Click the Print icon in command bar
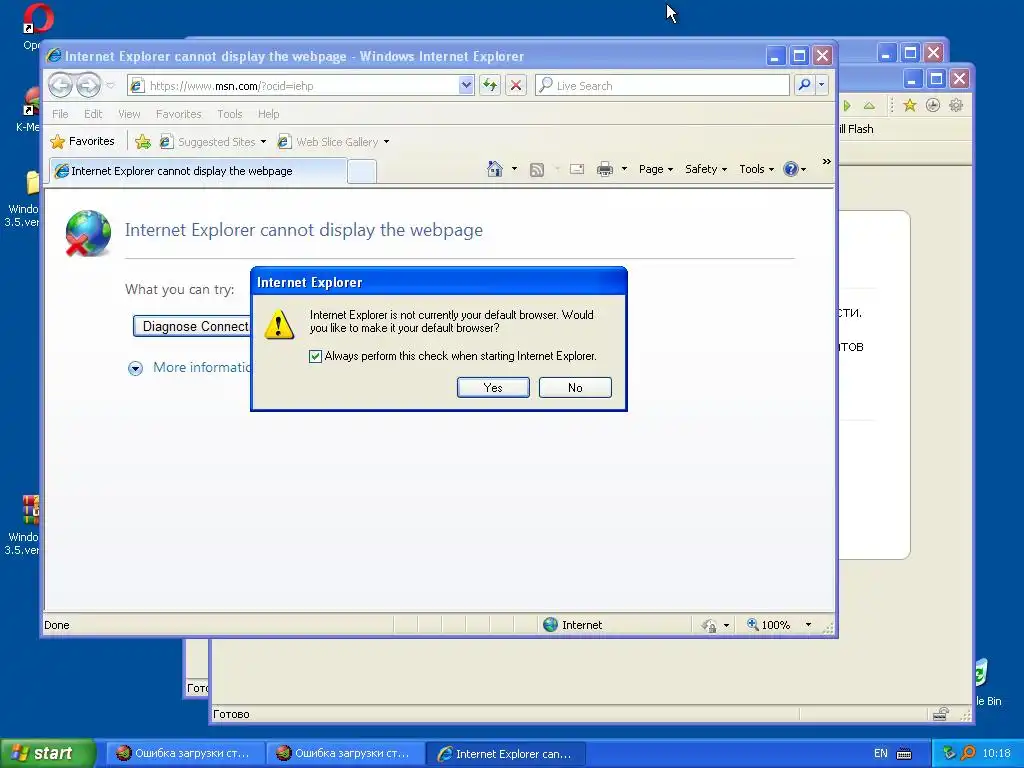This screenshot has width=1024, height=768. point(605,170)
